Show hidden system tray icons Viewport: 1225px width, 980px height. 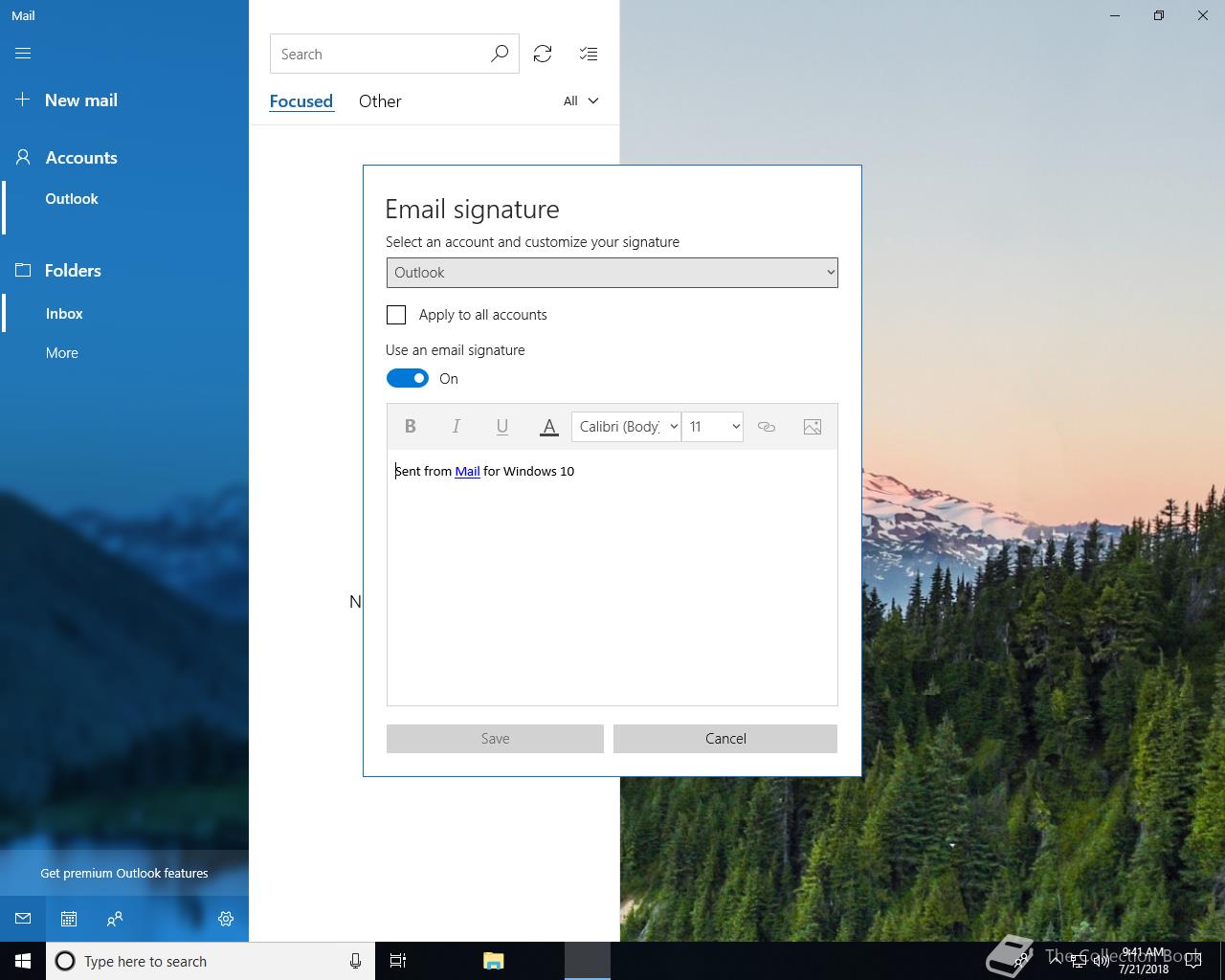[1056, 961]
